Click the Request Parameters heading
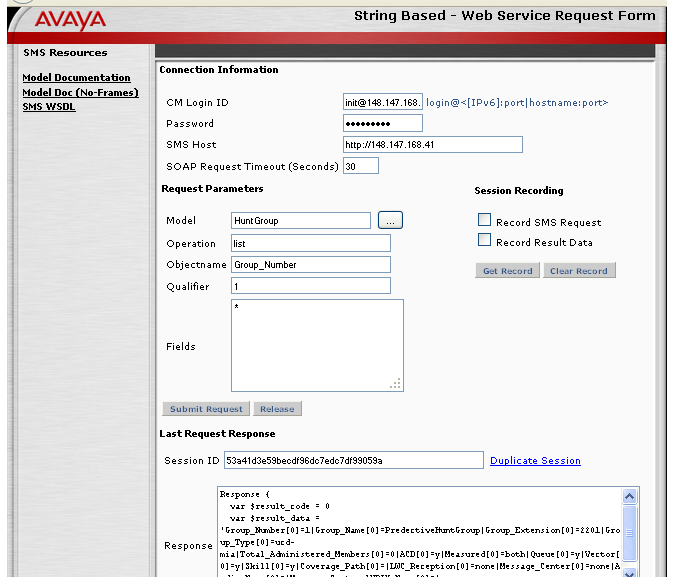686x587 pixels. point(213,189)
